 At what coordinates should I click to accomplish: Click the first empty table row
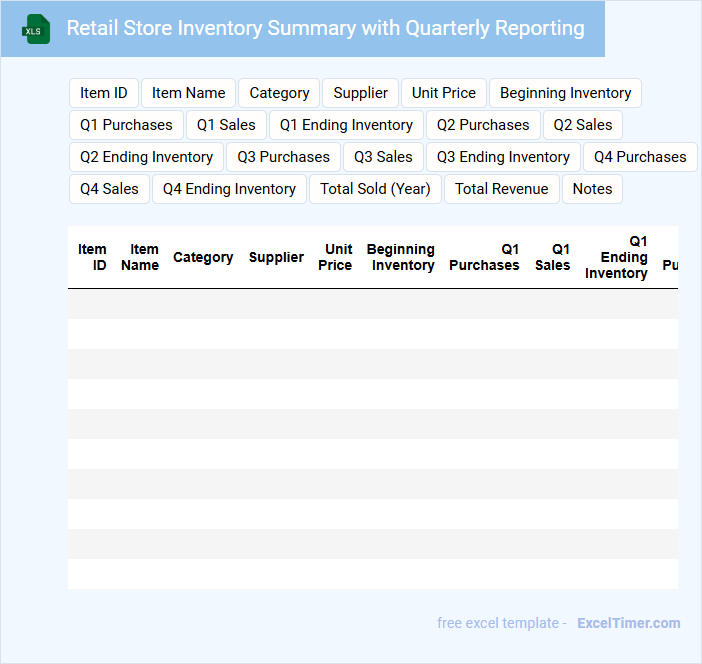tap(372, 304)
